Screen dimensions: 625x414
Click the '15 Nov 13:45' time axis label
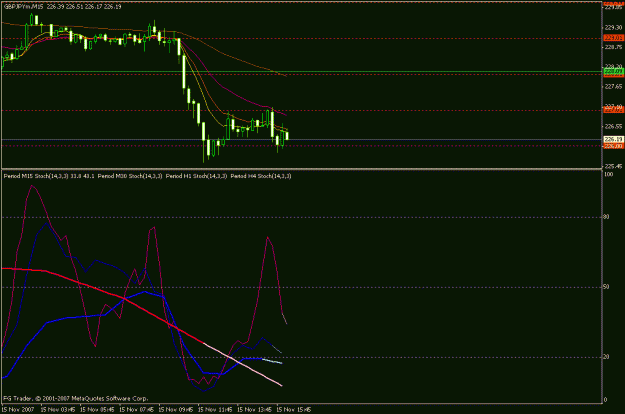254,409
